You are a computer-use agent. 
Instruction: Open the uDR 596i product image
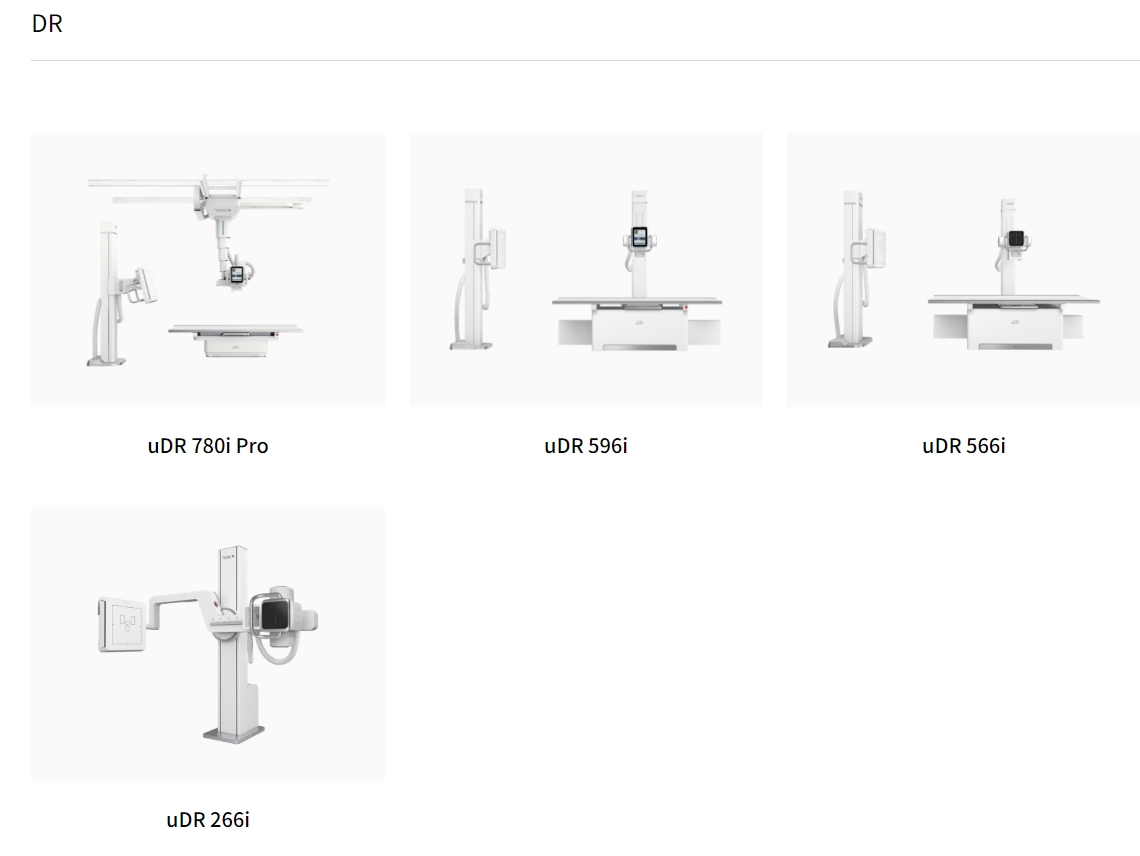pos(586,270)
